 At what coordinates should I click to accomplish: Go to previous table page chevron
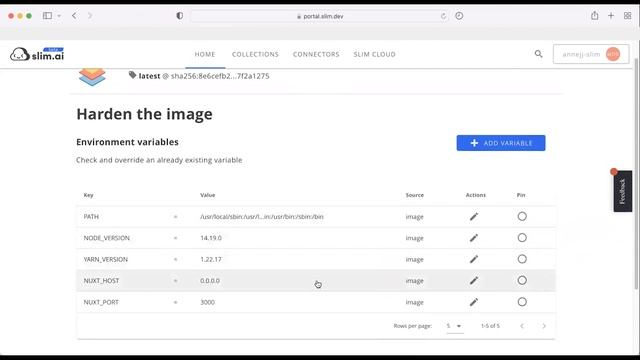(x=522, y=326)
